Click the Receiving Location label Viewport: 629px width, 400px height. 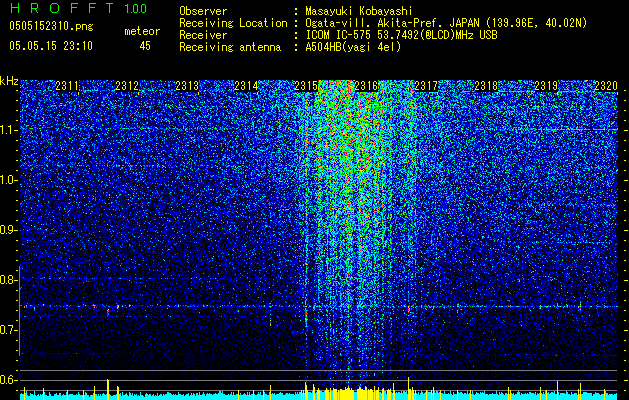[233, 23]
